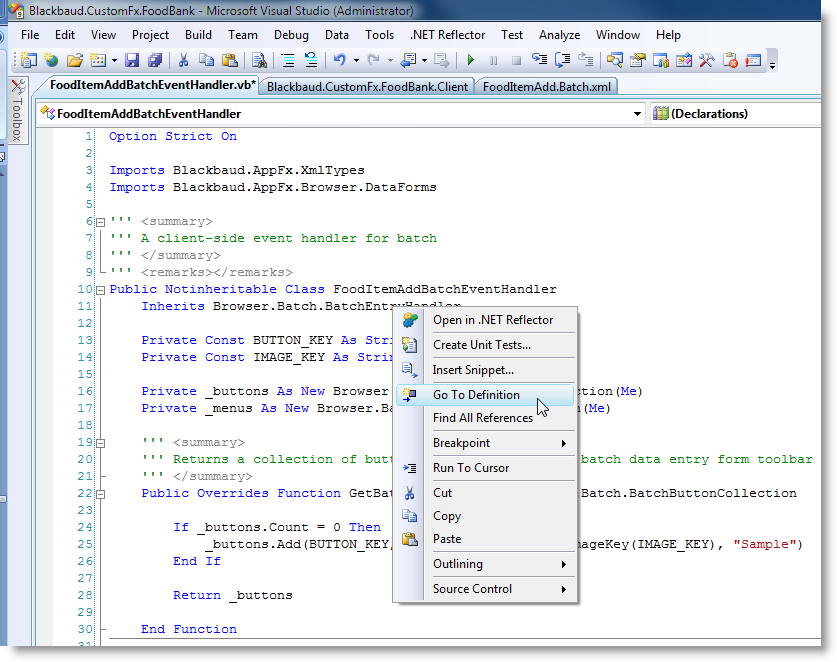Viewport: 837px width, 662px height.
Task: Collapse the summary comment at line 19
Action: [x=100, y=443]
